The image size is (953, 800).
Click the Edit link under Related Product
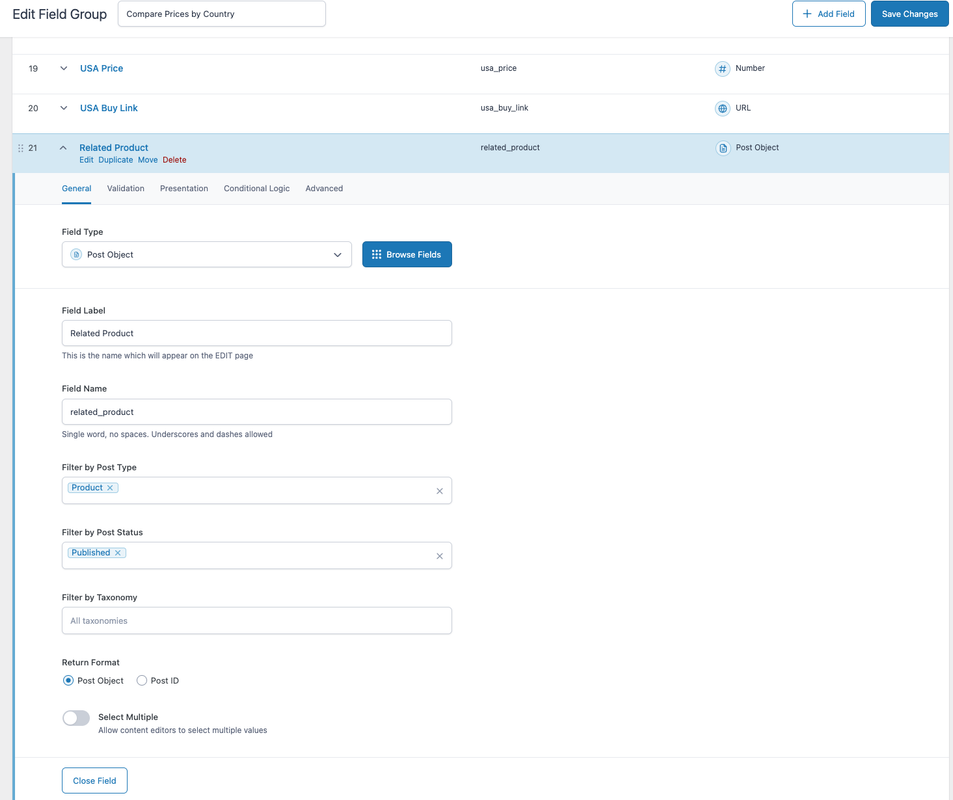86,160
